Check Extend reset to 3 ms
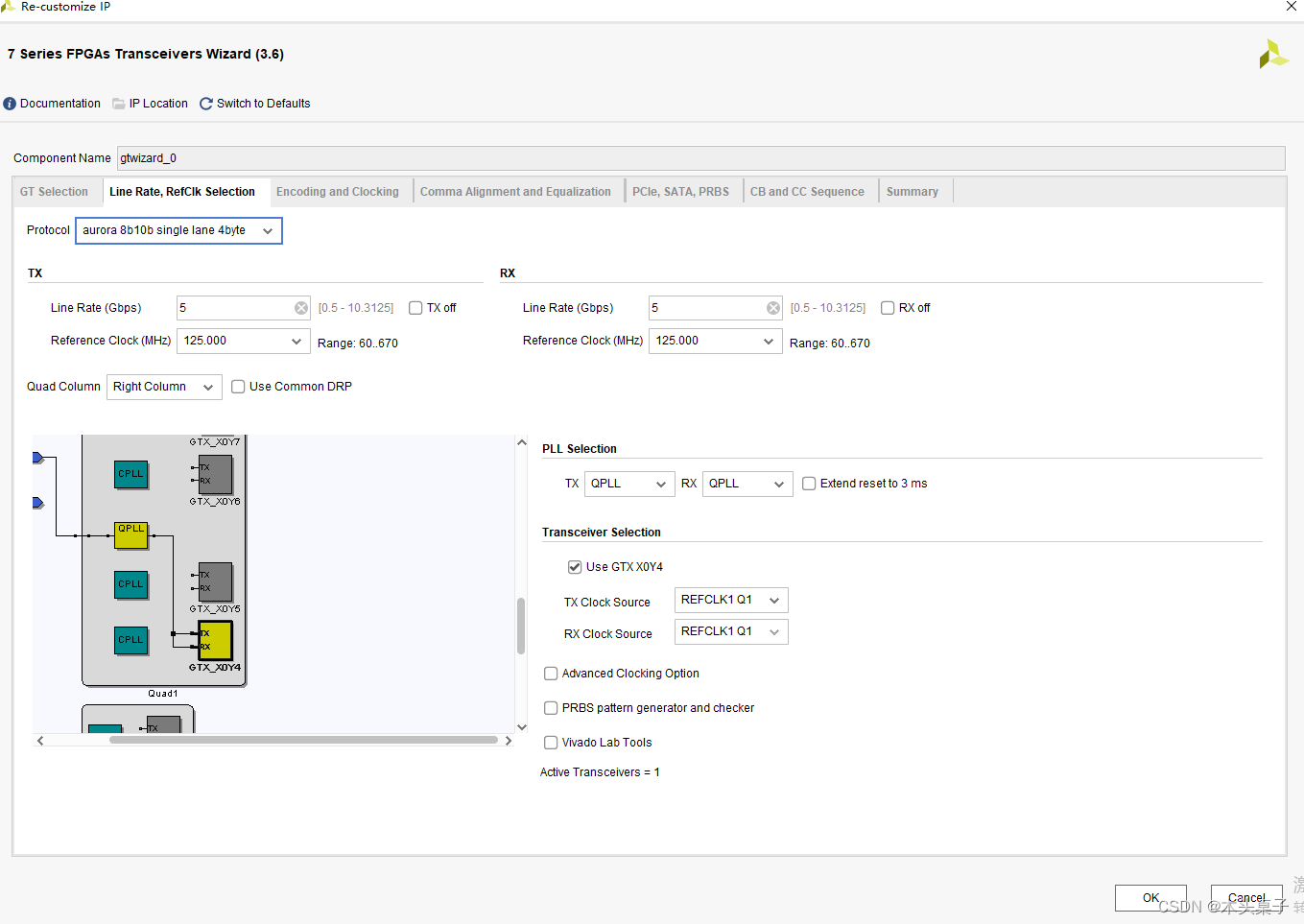The width and height of the screenshot is (1304, 924). pyautogui.click(x=809, y=484)
